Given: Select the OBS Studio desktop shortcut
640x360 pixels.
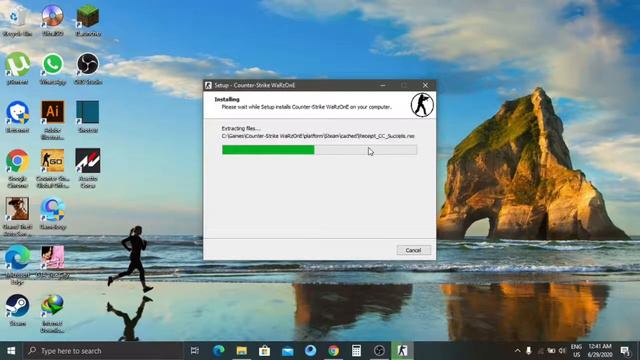Looking at the screenshot, I should tap(88, 69).
